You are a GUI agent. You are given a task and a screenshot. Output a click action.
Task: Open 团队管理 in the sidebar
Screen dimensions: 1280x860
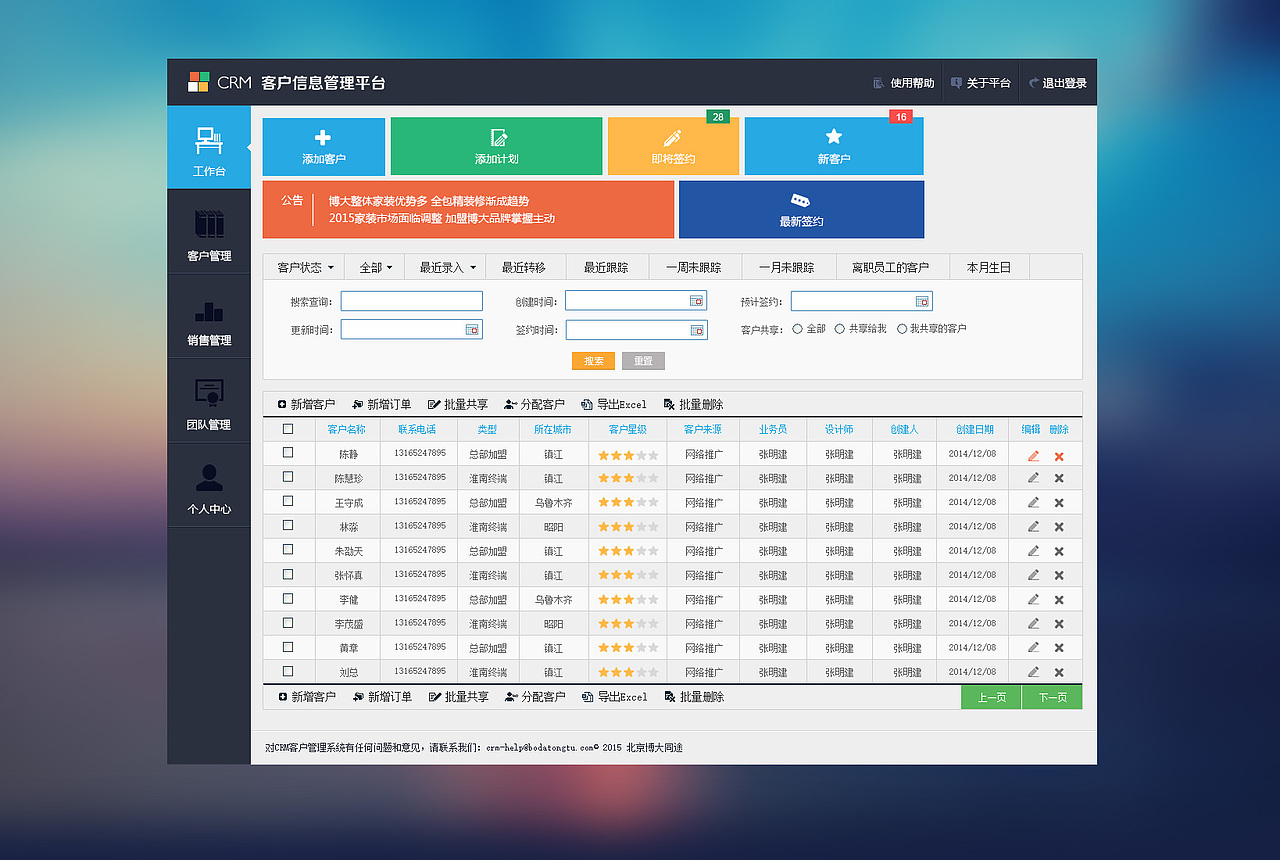(x=209, y=401)
